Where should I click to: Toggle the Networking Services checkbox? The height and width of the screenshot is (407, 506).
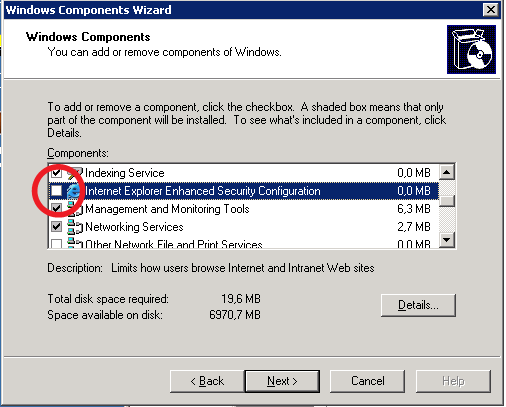[56, 227]
